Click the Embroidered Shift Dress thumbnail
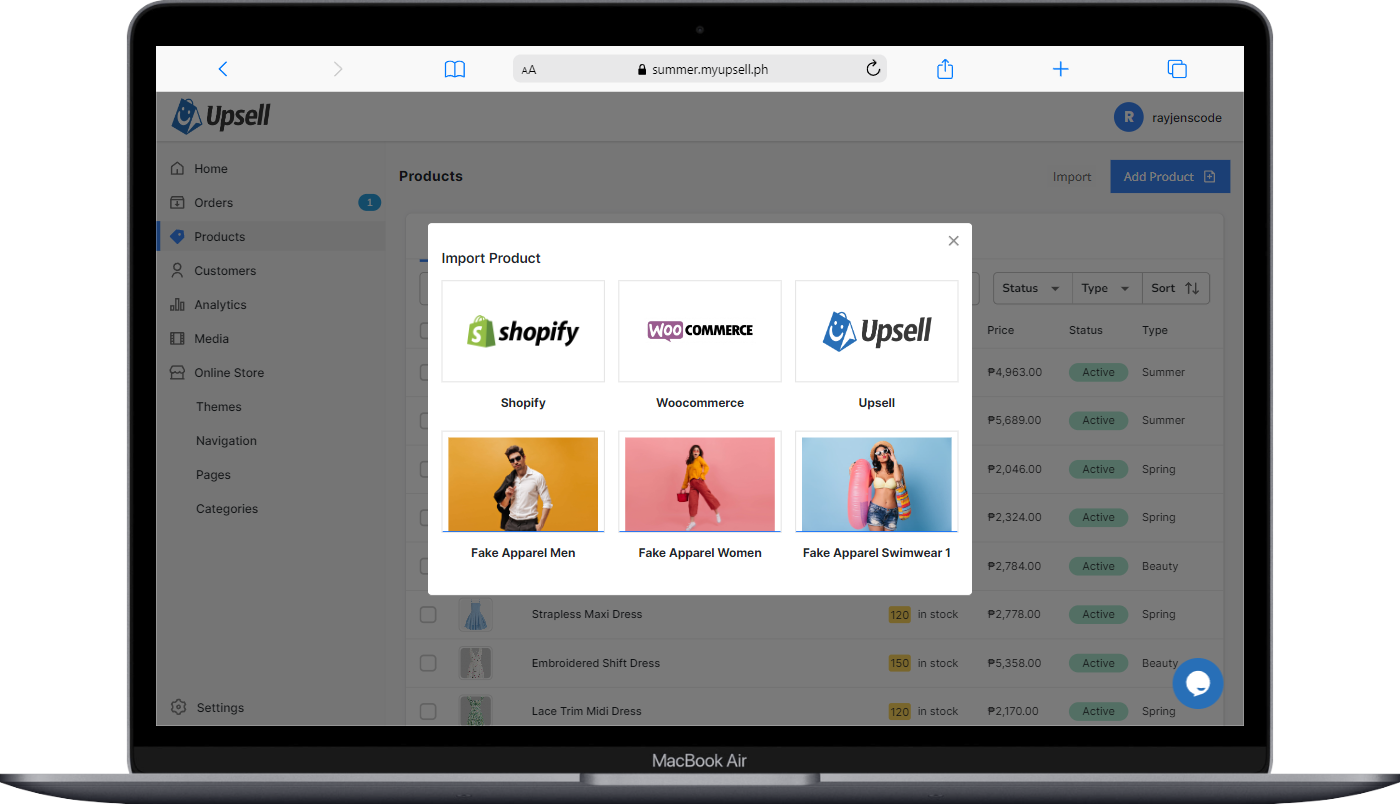Screen dimensions: 1400x804 click(475, 663)
